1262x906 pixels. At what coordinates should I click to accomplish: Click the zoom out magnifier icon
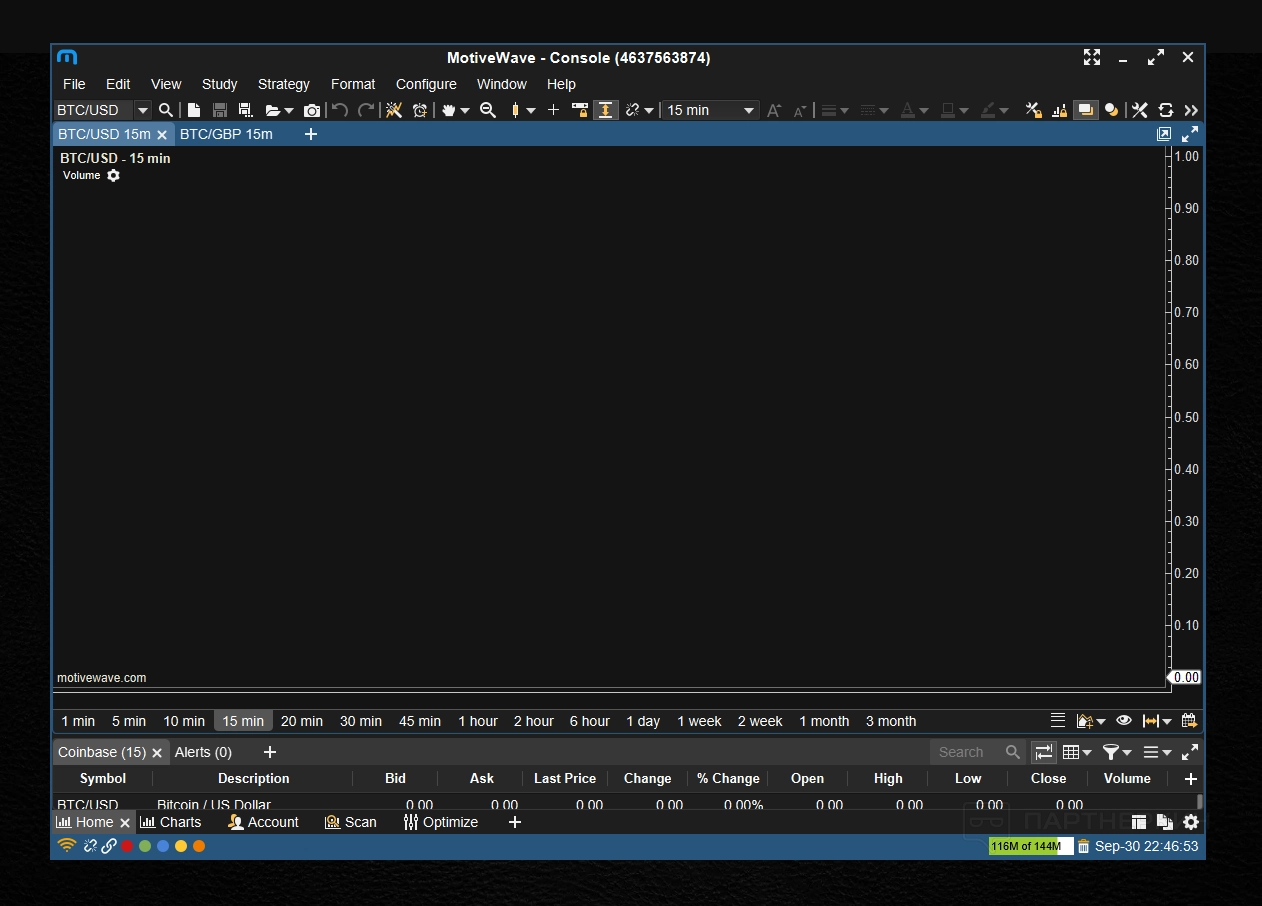[488, 110]
